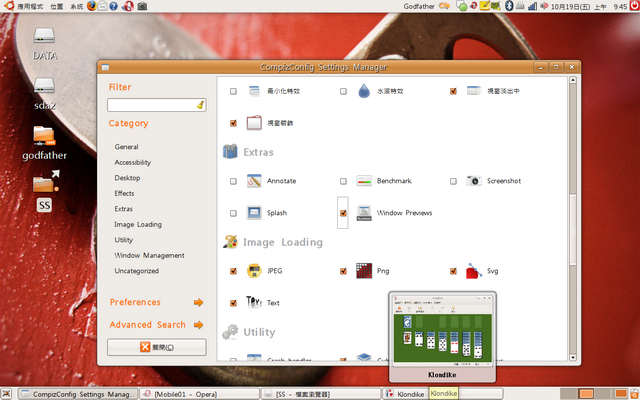The height and width of the screenshot is (400, 640).
Task: Click the Bluetooth tray icon
Action: click(509, 6)
